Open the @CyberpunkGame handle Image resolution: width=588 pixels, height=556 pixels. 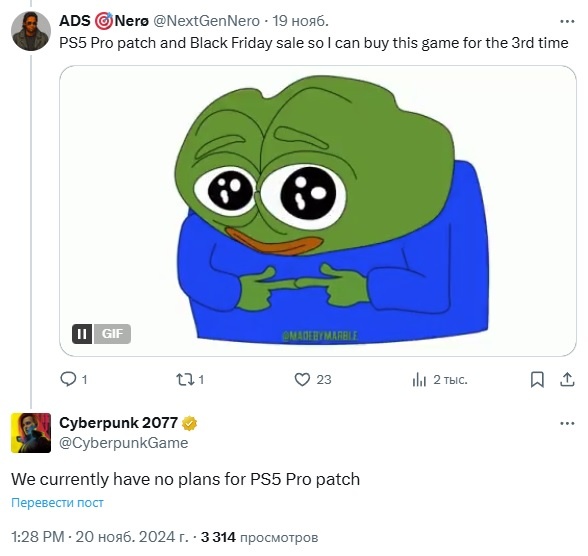124,443
